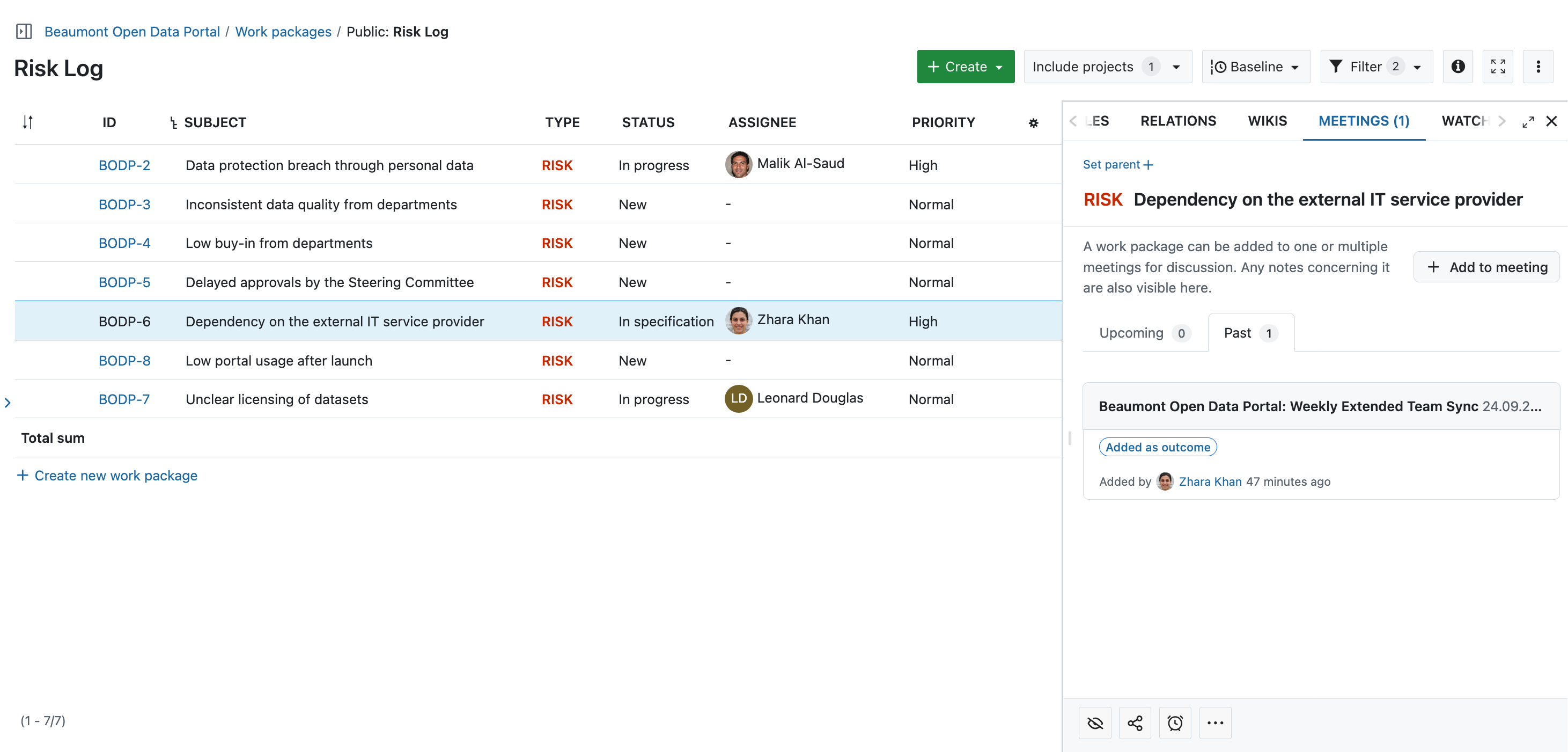Toggle the unwatch eye icon
Viewport: 1568px width, 752px height.
pyautogui.click(x=1095, y=723)
